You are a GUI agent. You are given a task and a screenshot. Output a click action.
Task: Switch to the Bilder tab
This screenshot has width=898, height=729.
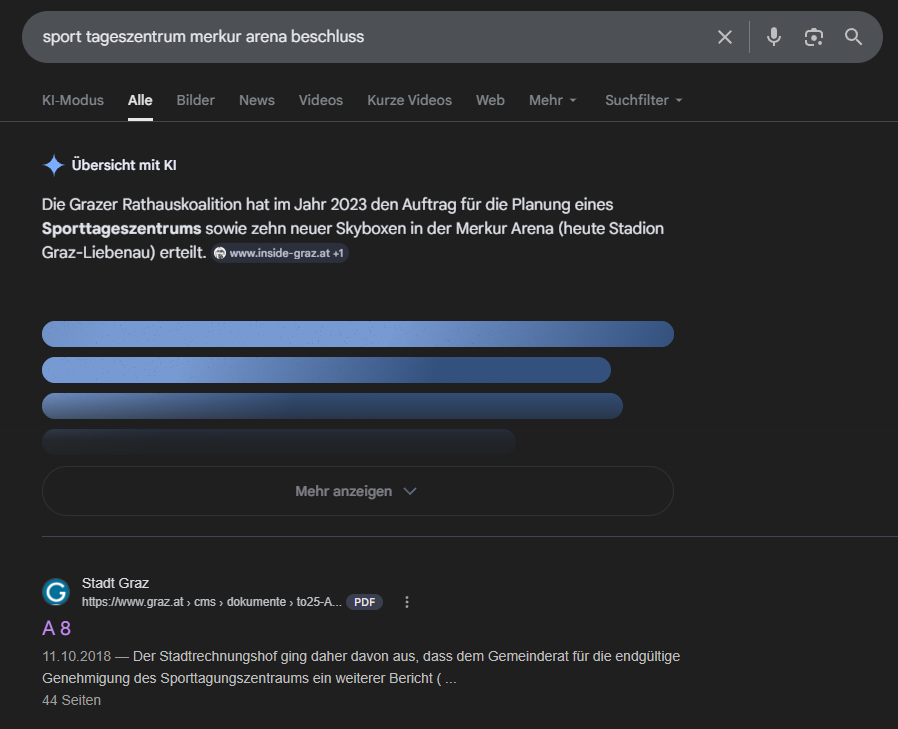pos(195,100)
